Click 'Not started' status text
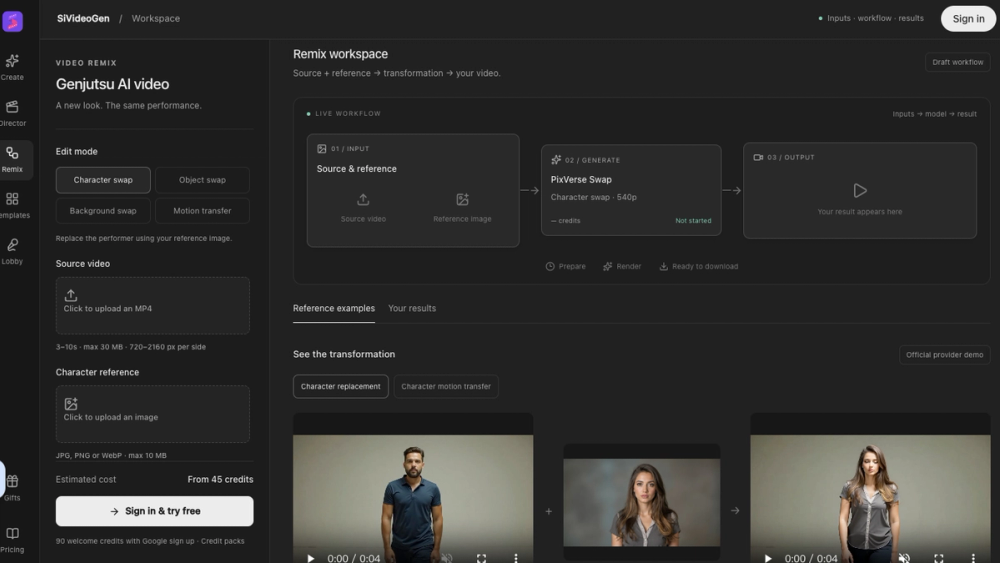The height and width of the screenshot is (563, 1000). [x=693, y=221]
